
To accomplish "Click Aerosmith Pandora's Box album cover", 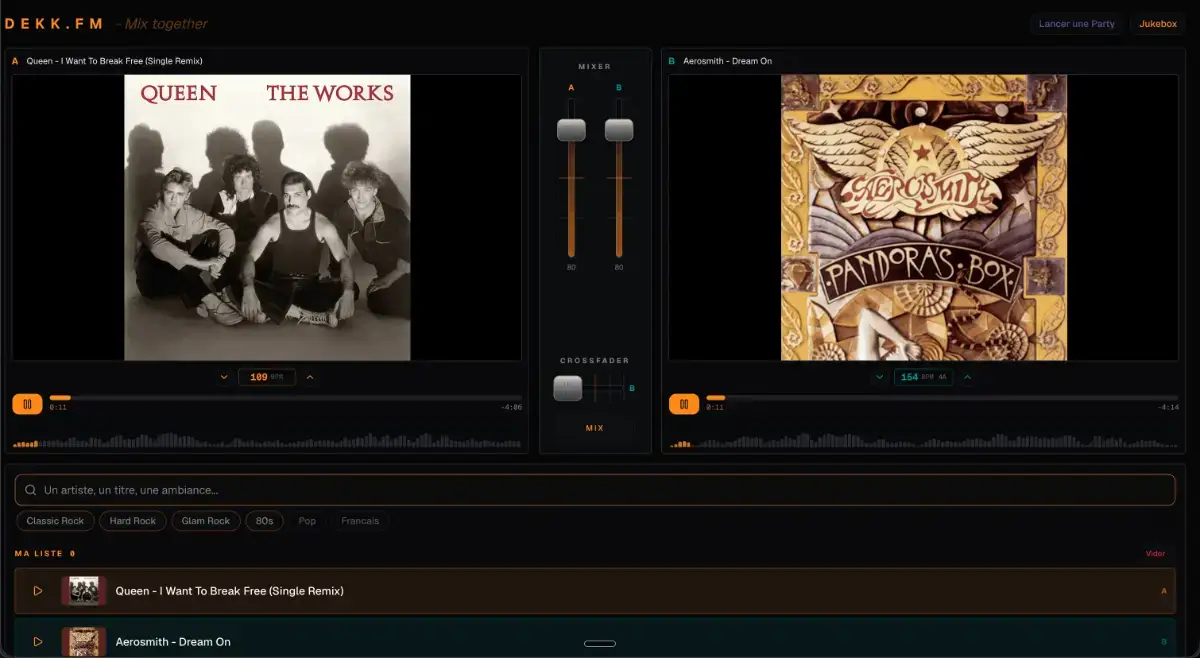I will click(924, 217).
